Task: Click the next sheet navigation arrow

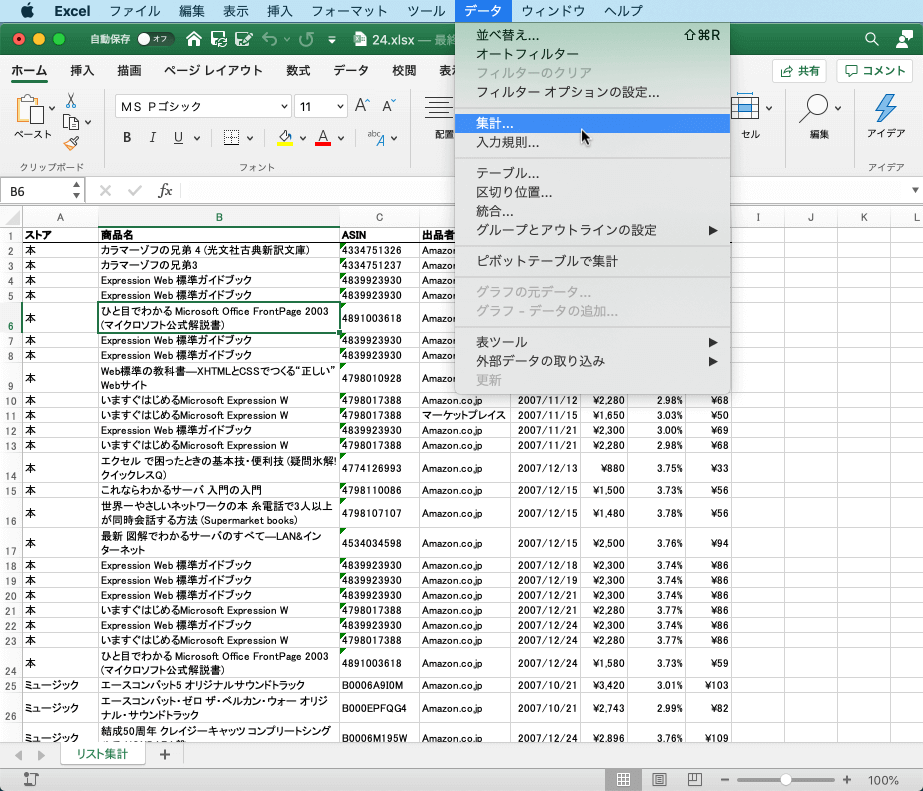Action: (41, 755)
